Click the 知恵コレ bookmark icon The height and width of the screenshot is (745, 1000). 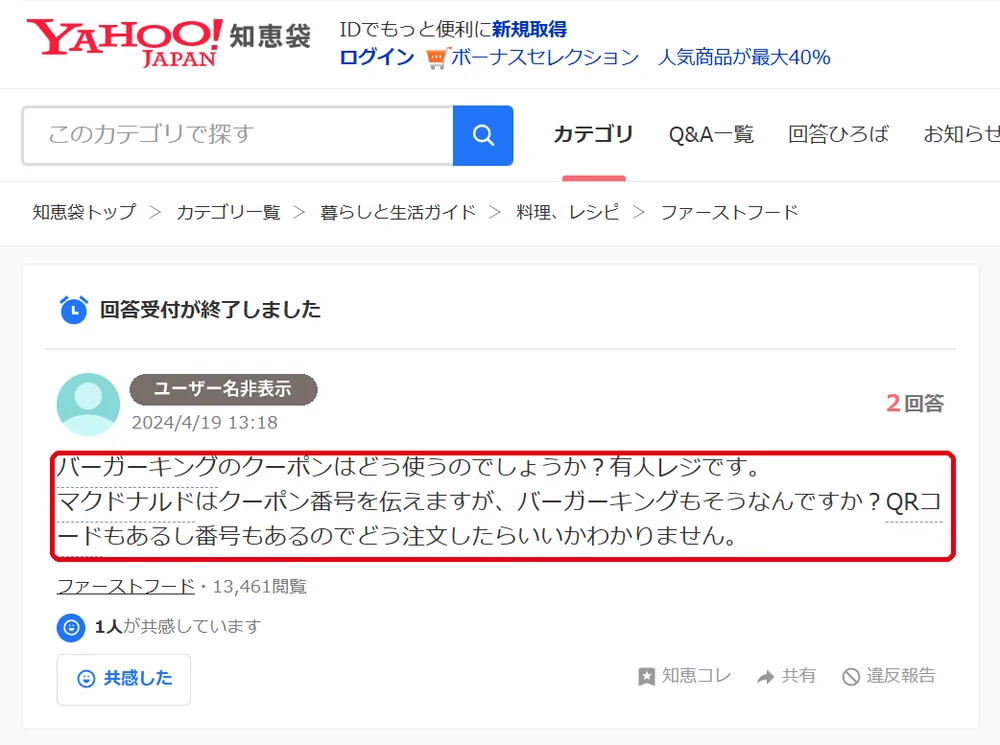[x=647, y=677]
